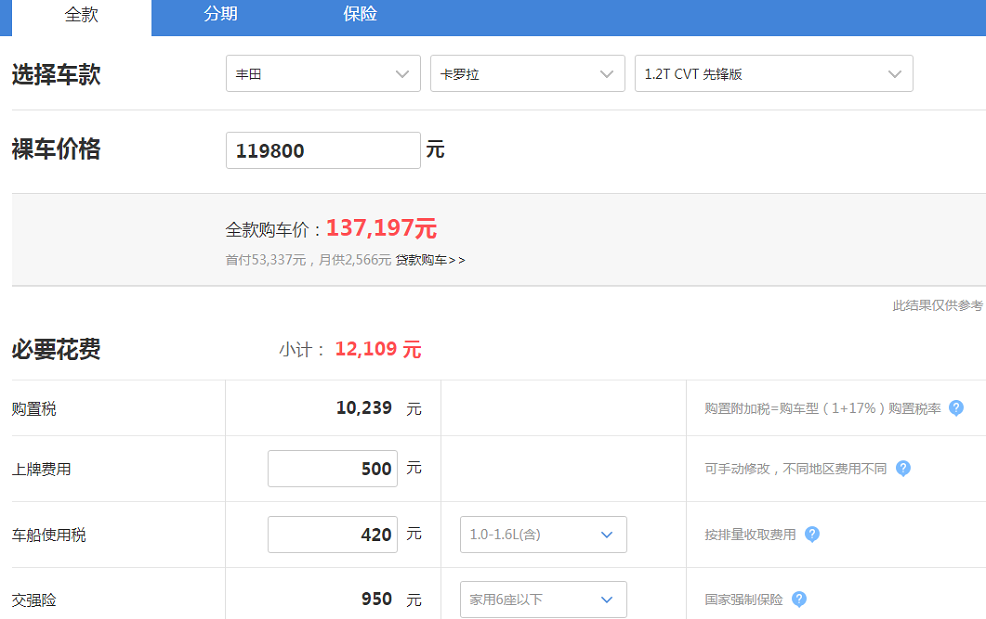Click the 必要花费 heading
This screenshot has width=986, height=619.
click(56, 350)
